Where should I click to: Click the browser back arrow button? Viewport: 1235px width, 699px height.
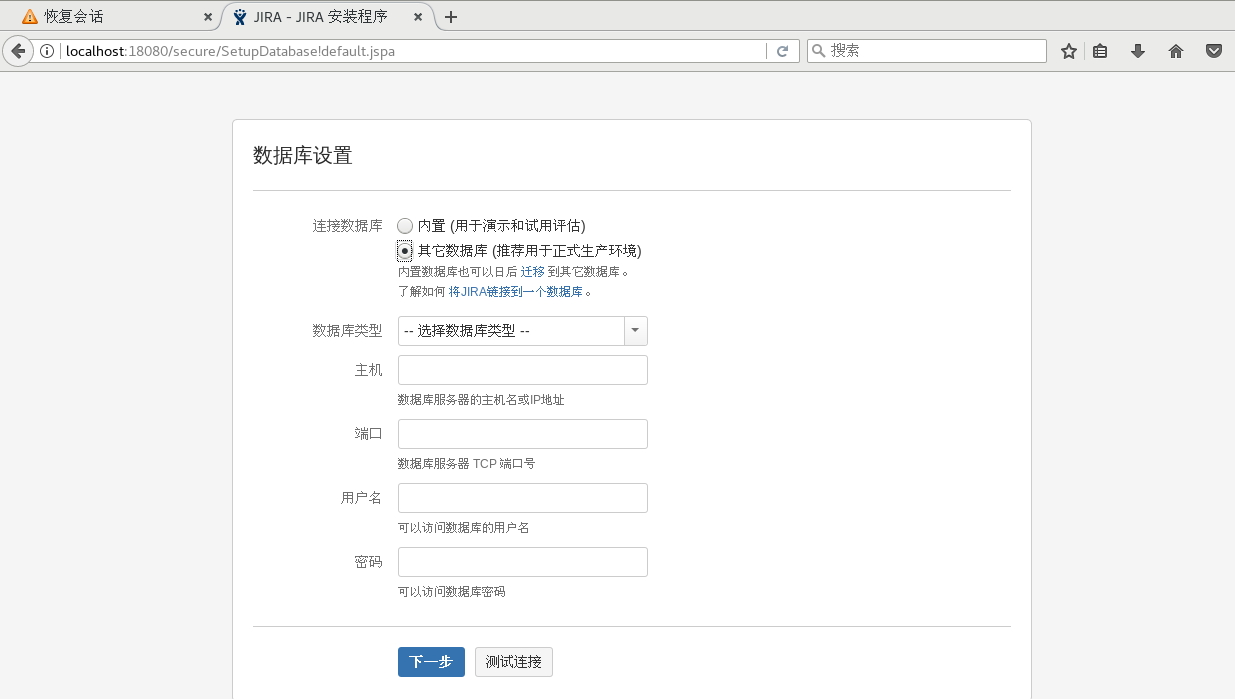tap(18, 51)
